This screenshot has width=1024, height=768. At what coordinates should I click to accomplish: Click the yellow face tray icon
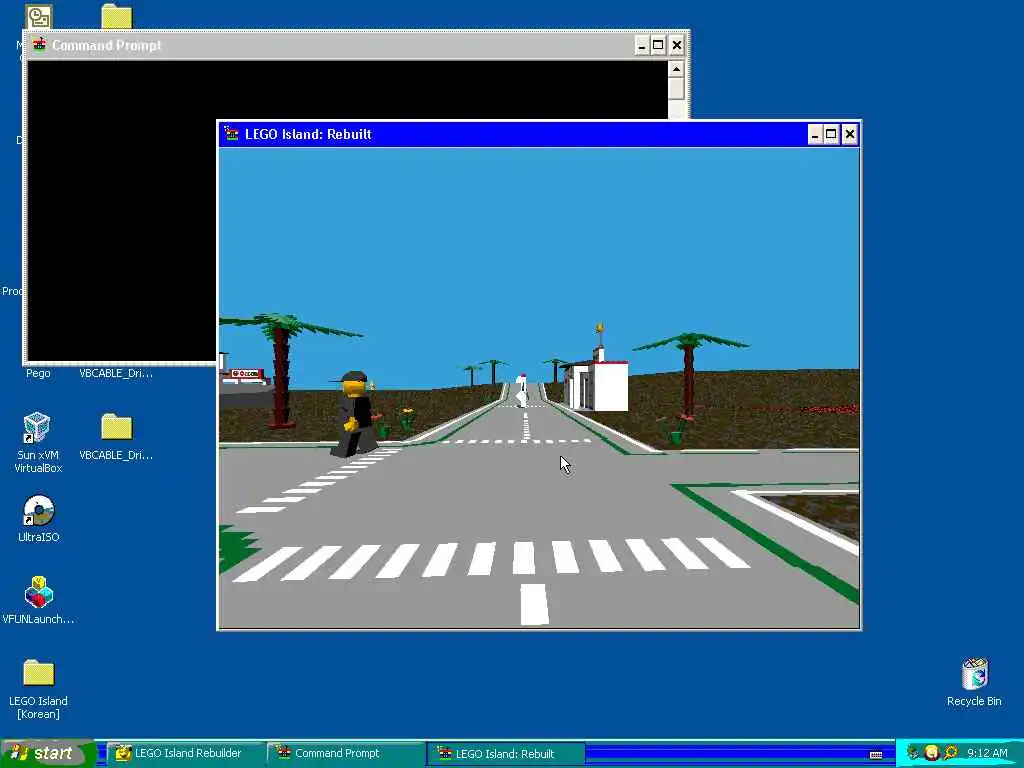tap(932, 753)
